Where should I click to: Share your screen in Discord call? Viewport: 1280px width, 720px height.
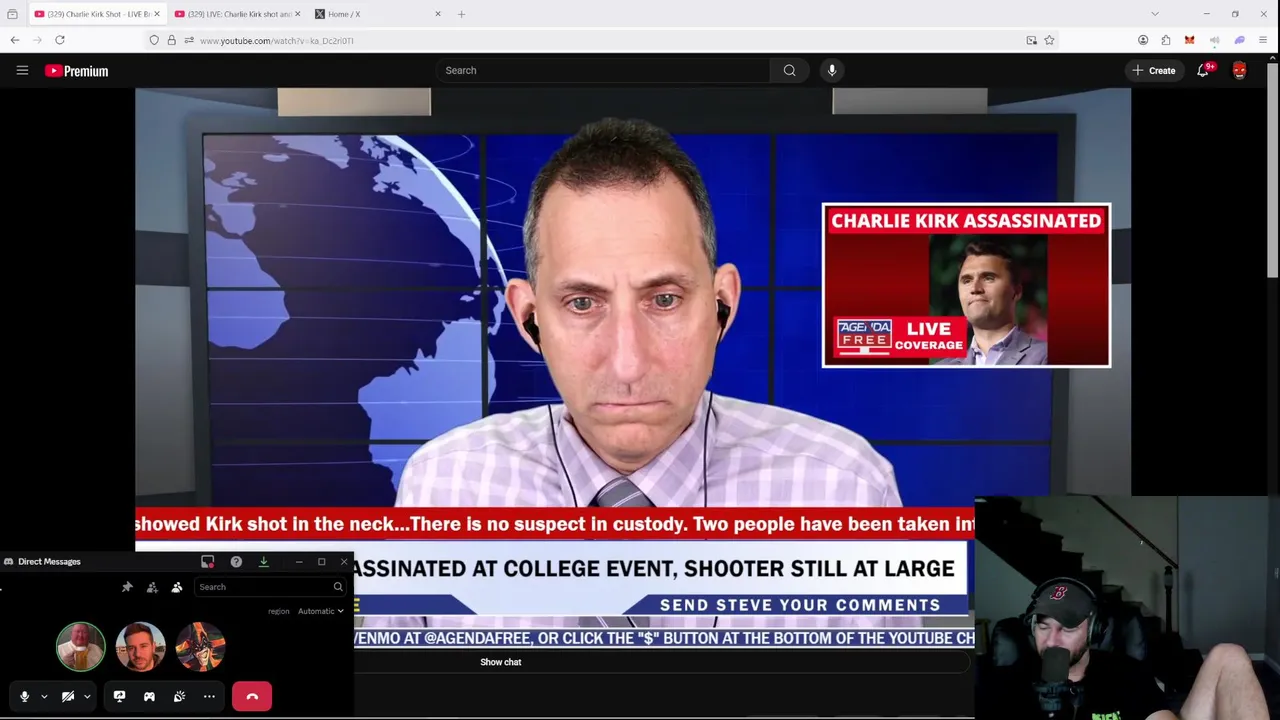pyautogui.click(x=119, y=696)
